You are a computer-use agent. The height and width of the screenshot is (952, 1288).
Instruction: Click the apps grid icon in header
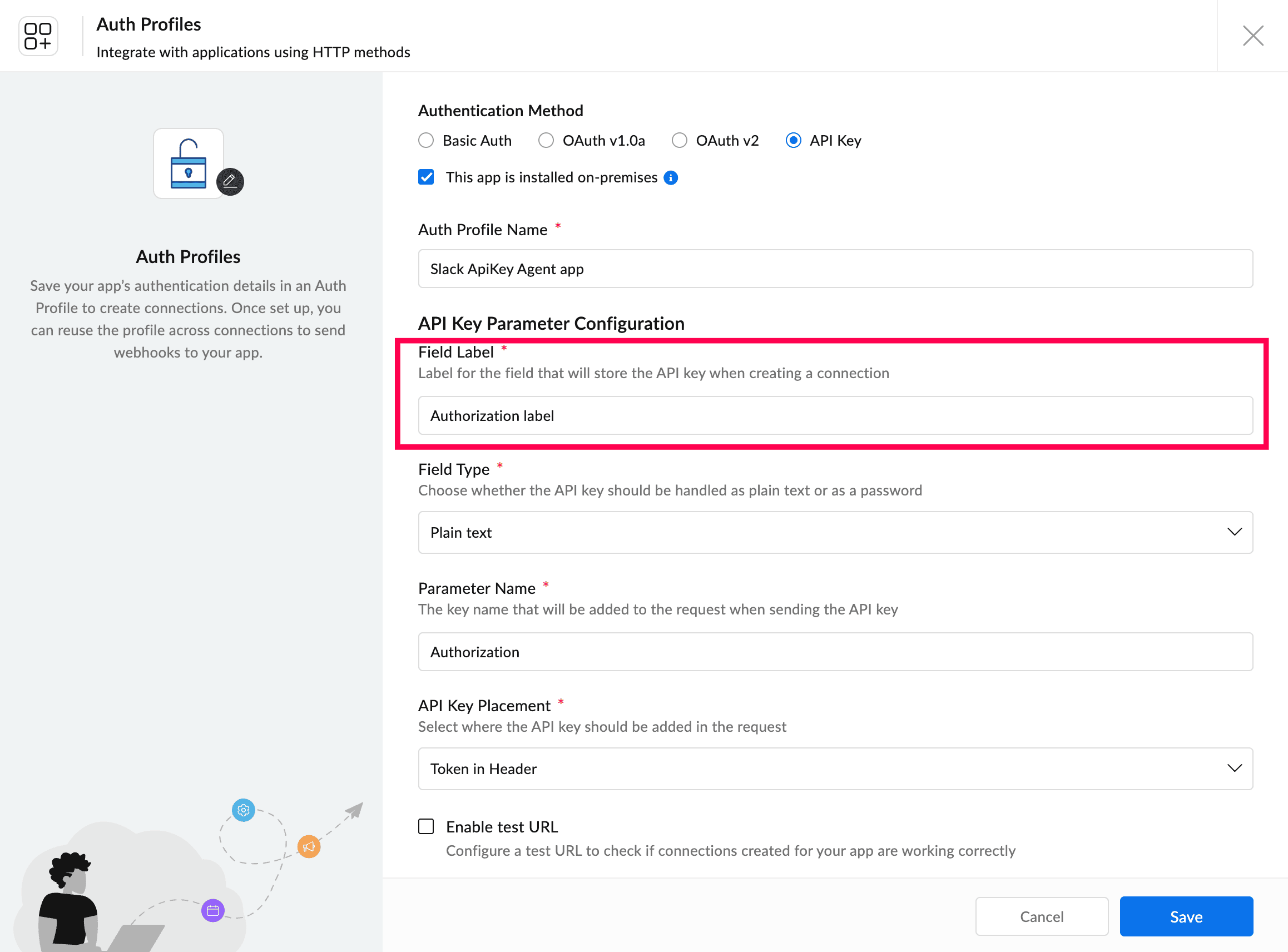pos(38,36)
